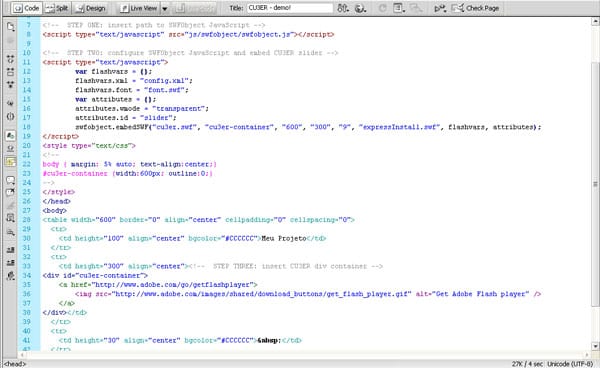Click the "font.swf" string on line 14

coord(164,90)
